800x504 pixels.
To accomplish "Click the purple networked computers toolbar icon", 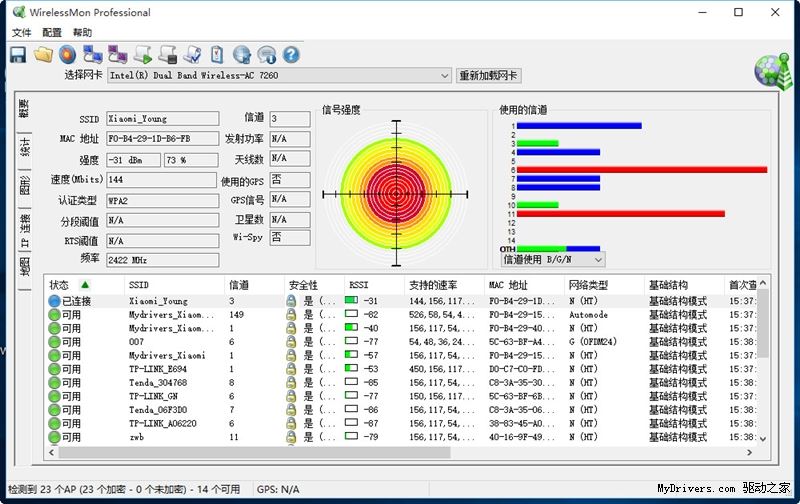I will 118,55.
